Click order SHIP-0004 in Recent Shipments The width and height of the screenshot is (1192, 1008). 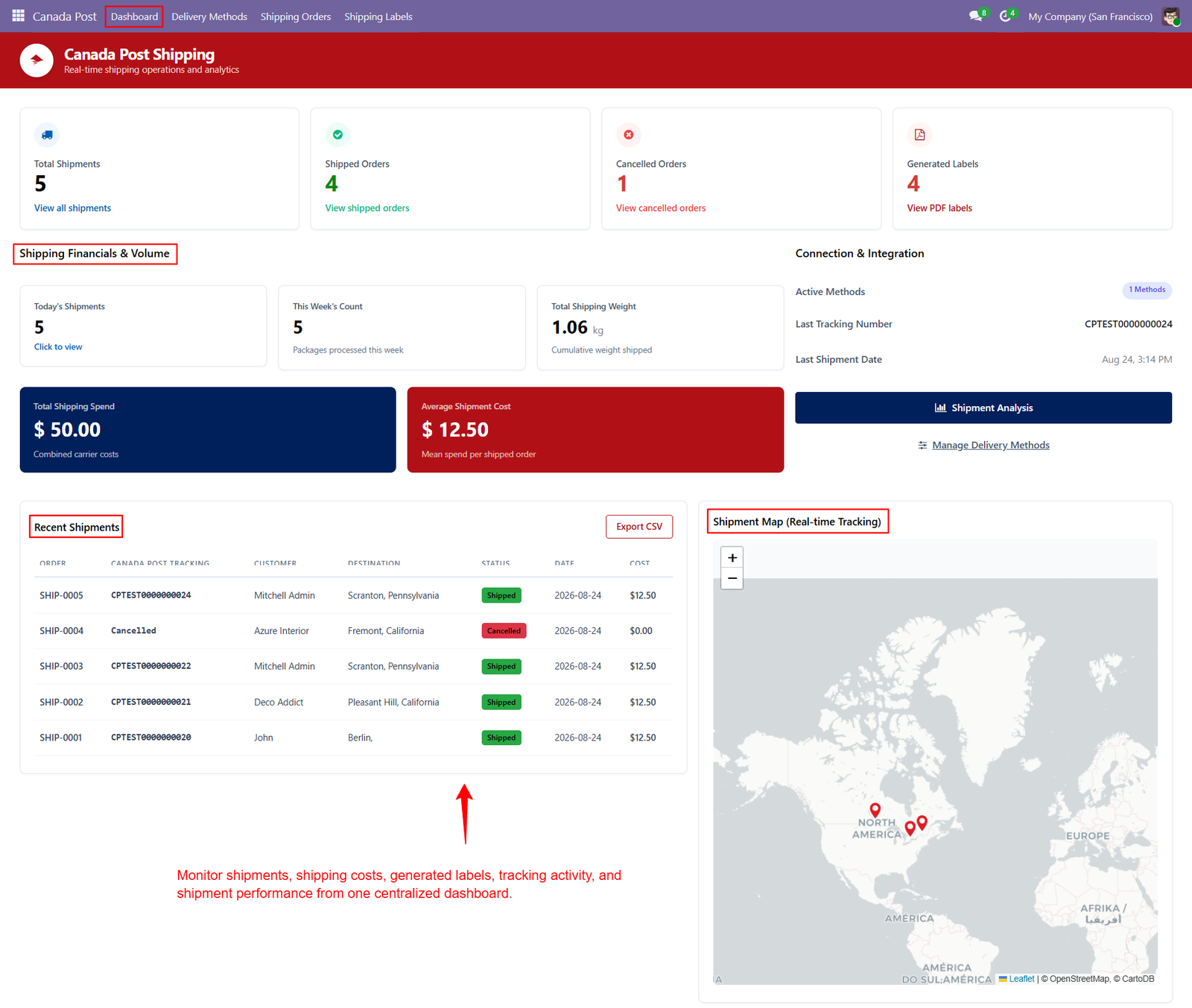pos(61,631)
